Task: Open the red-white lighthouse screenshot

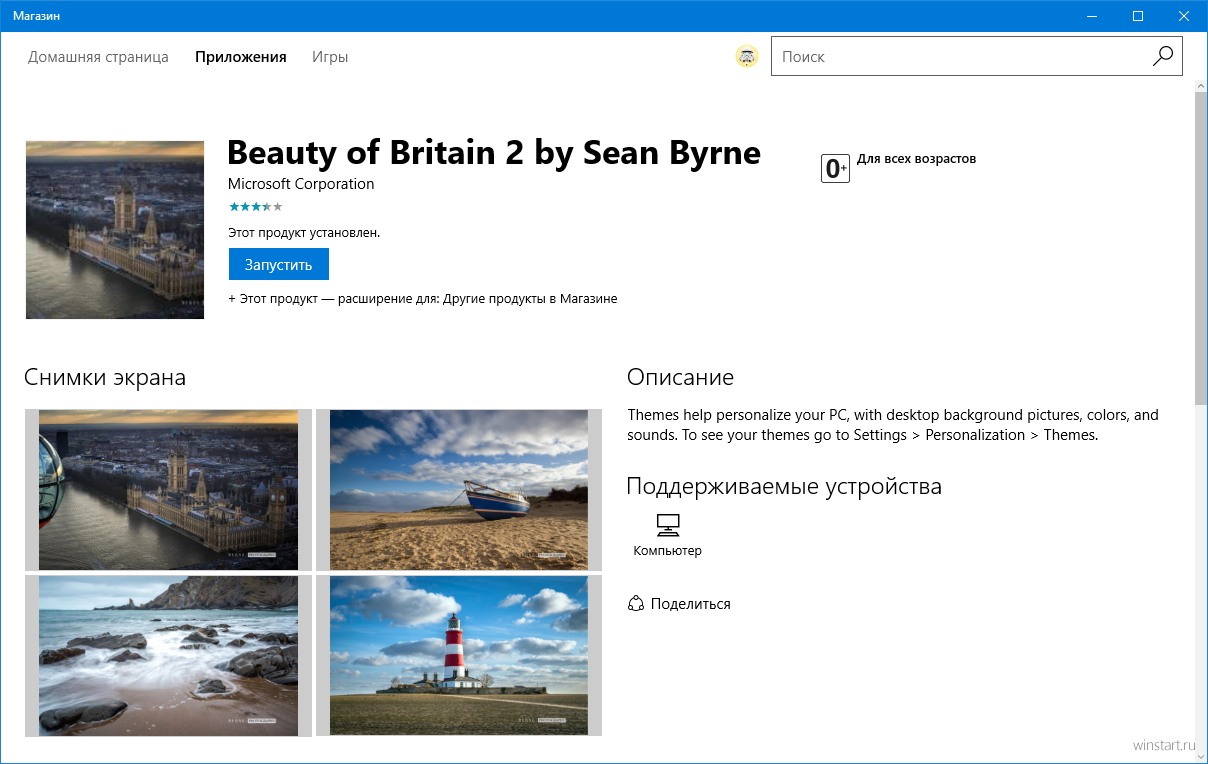Action: click(x=459, y=656)
